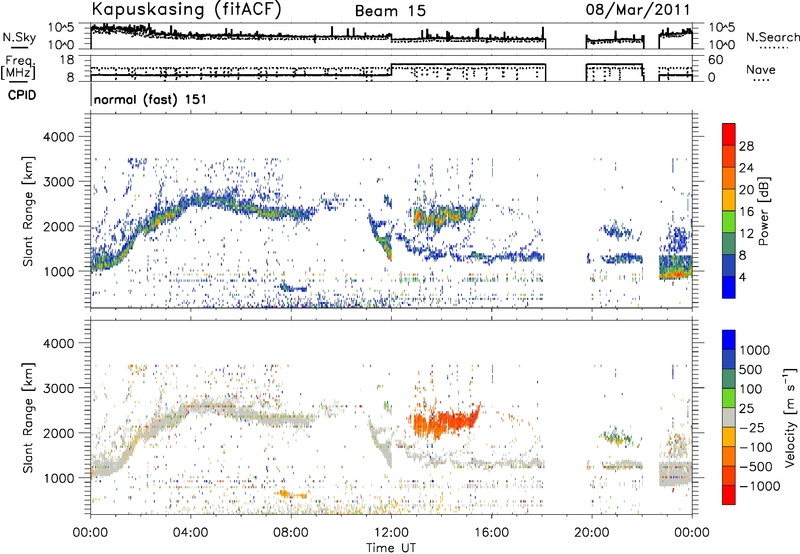Screen dimensions: 800x554
Task: Click the '04:00' time tick label
Action: coord(190,533)
